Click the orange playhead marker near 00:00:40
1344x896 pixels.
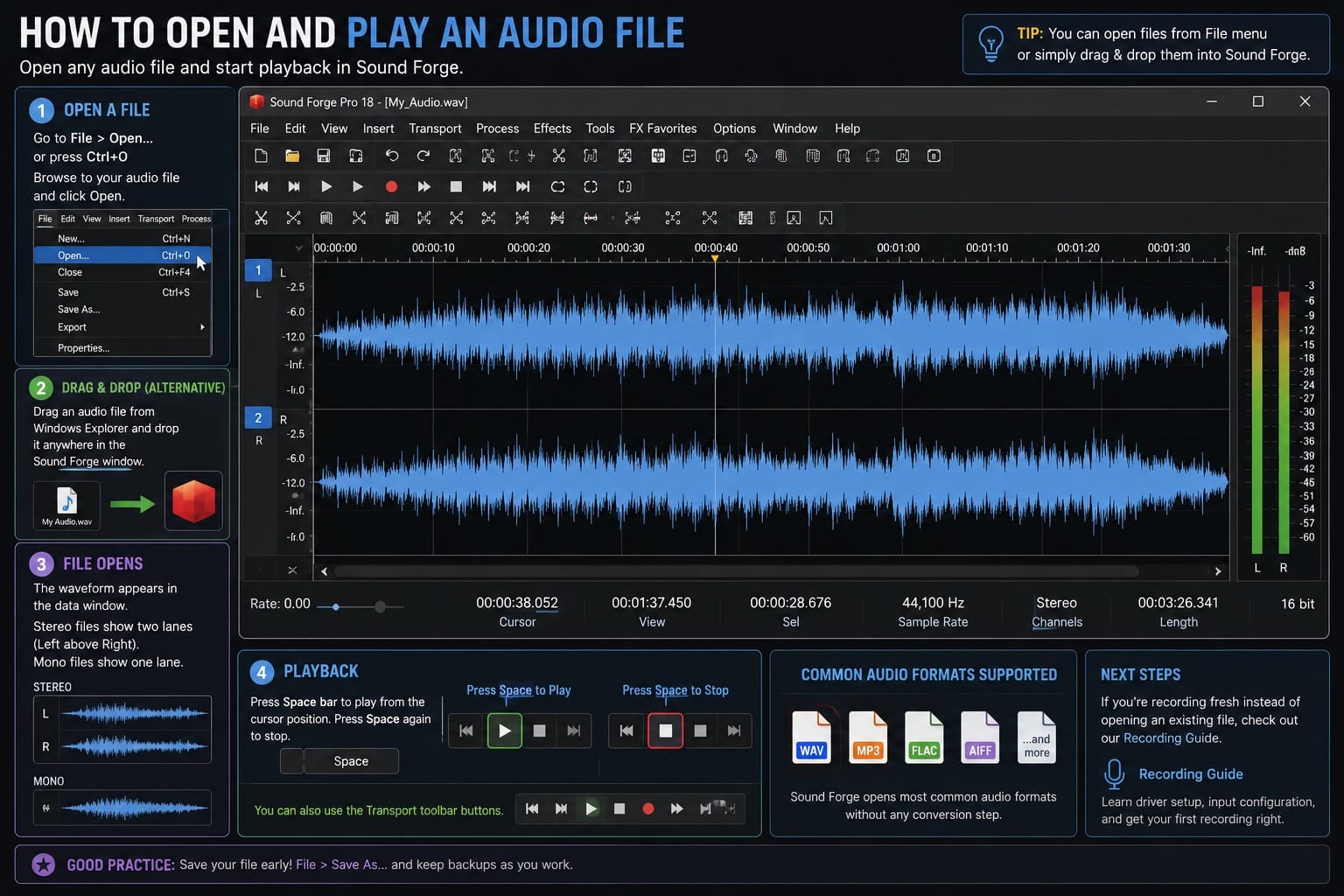pyautogui.click(x=715, y=259)
